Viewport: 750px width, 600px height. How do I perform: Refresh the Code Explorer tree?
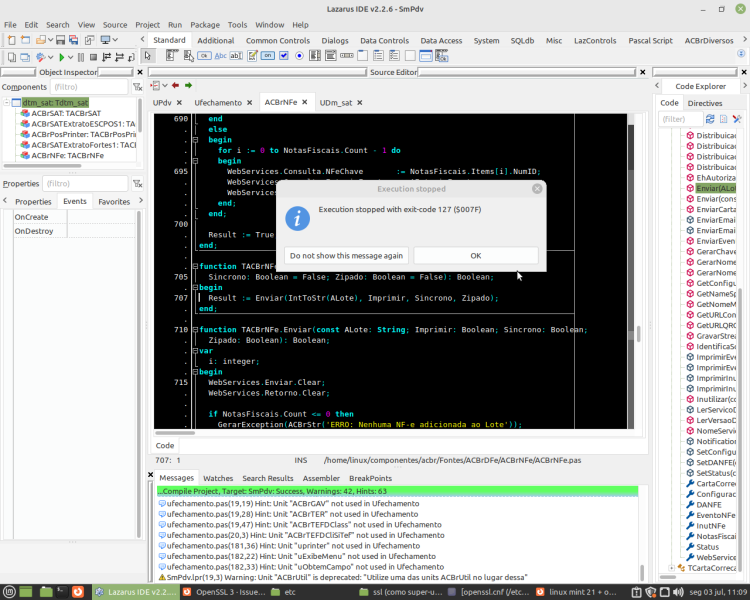710,119
